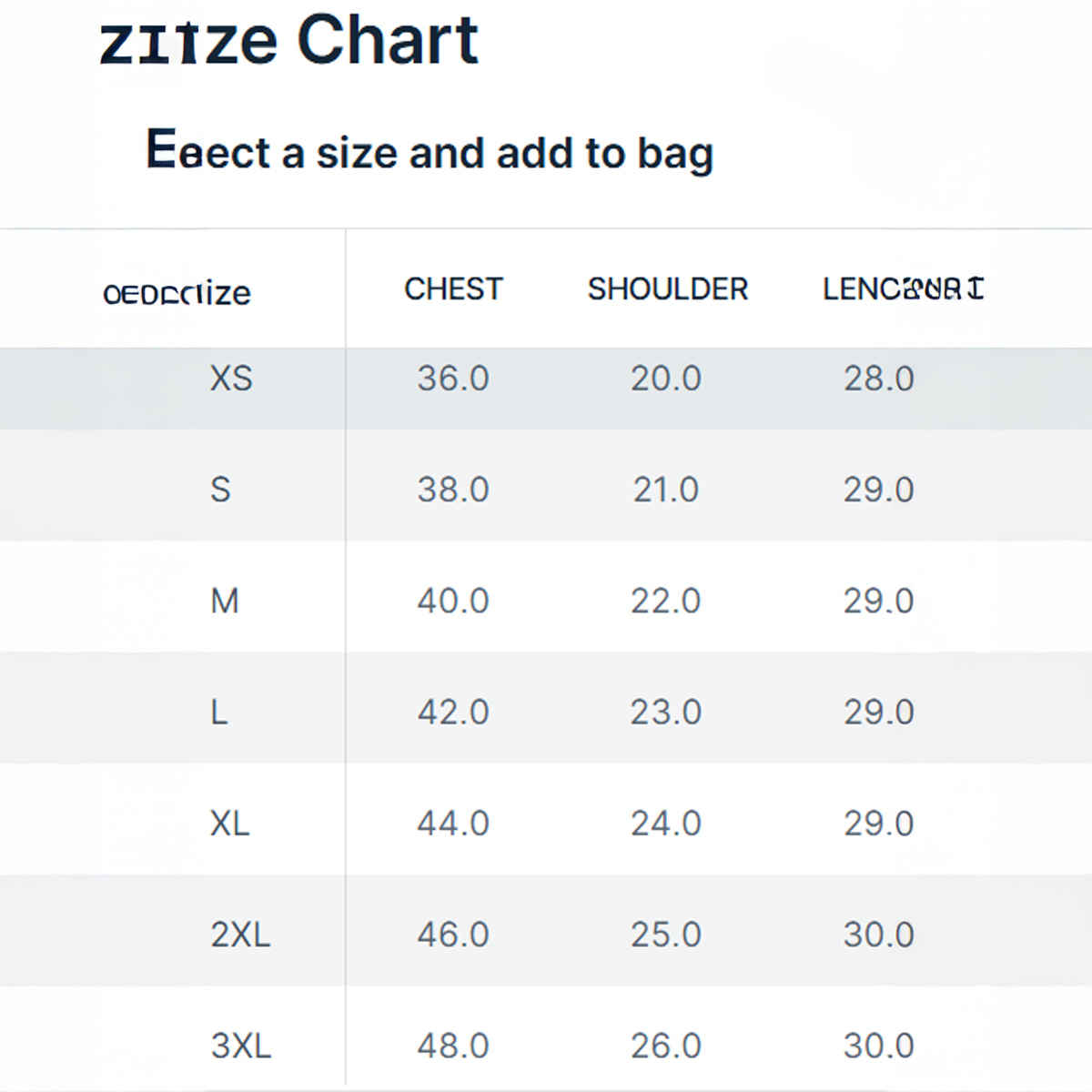Pick size 3XL in the chart

[240, 1046]
